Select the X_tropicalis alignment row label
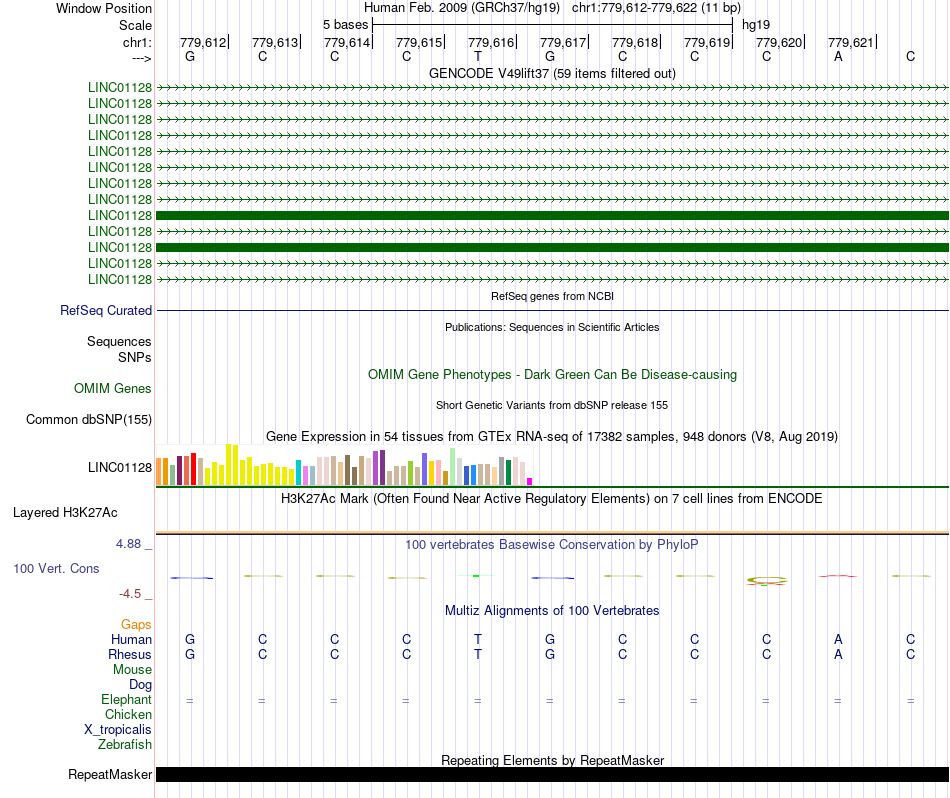The width and height of the screenshot is (950, 798). [118, 730]
